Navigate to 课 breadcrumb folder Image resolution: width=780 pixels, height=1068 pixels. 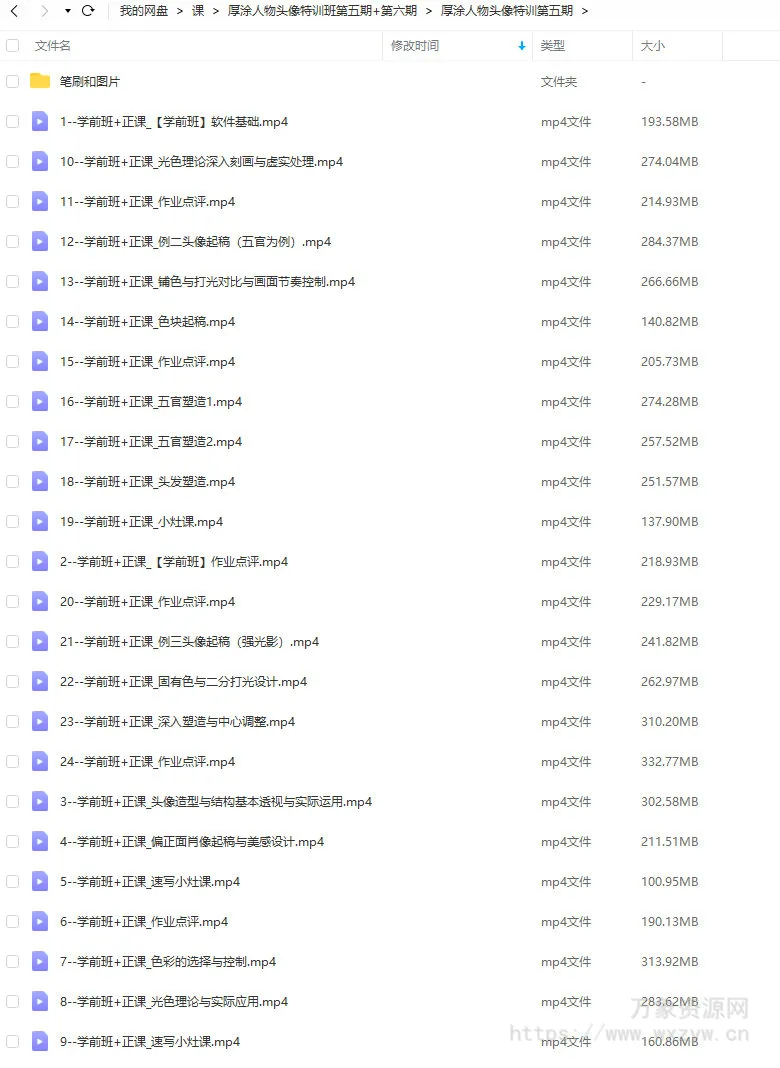pyautogui.click(x=198, y=11)
